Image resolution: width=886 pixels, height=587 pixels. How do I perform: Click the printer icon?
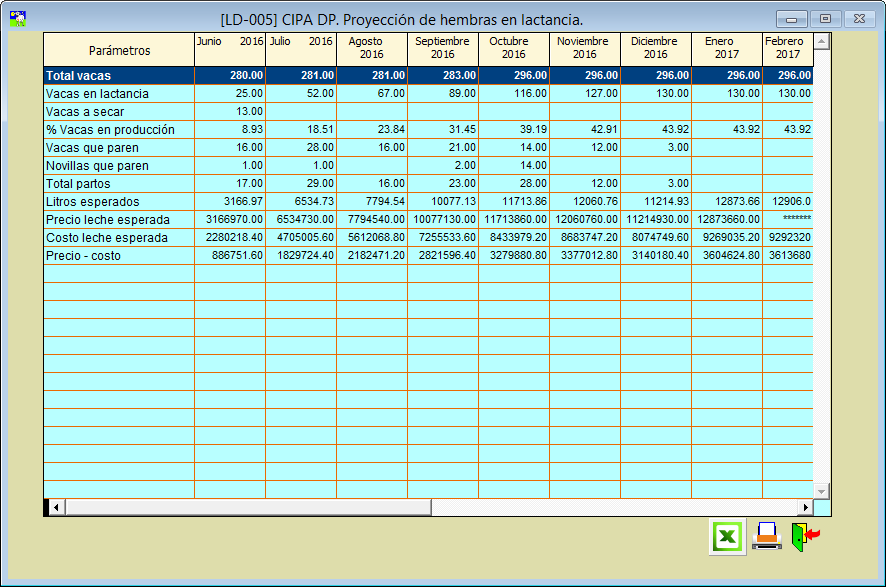coord(767,536)
